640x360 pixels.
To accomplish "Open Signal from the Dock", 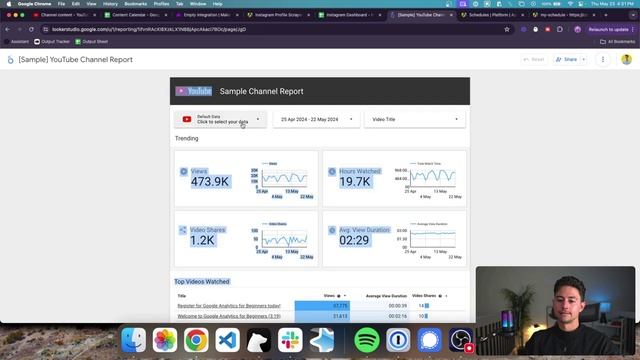I will pyautogui.click(x=429, y=340).
